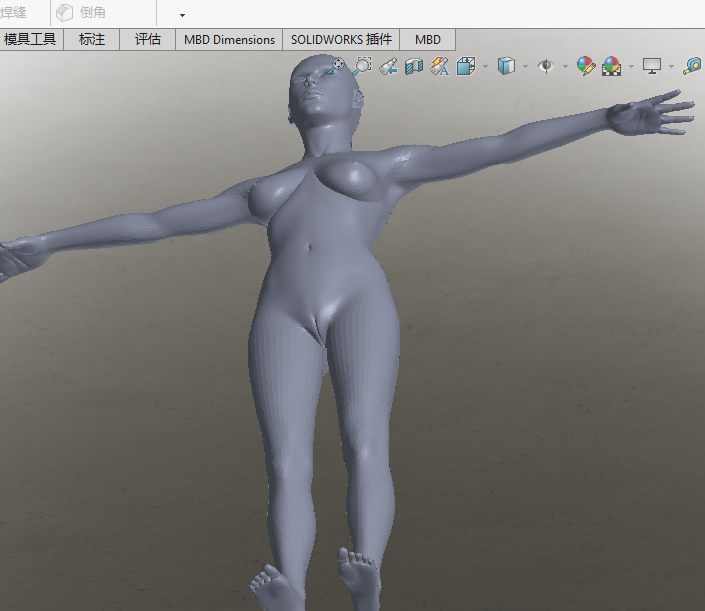Click the Previous View icon
This screenshot has width=705, height=611.
[388, 66]
